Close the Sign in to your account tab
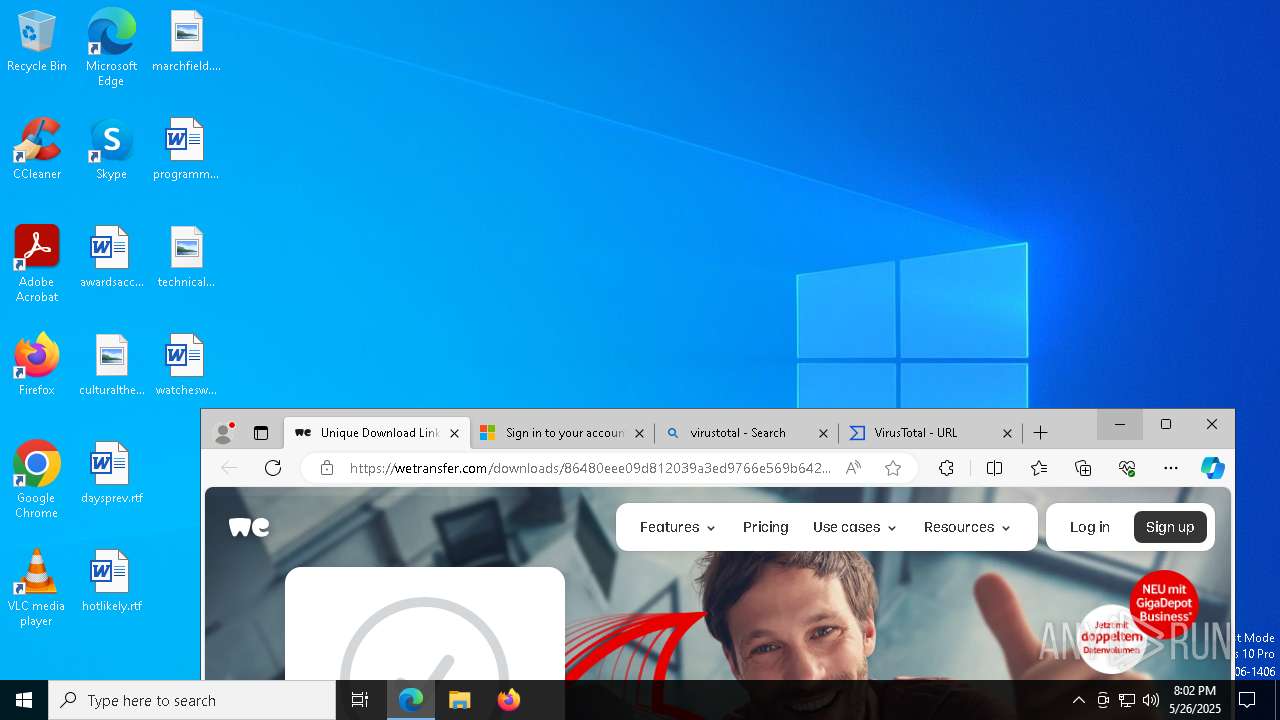Viewport: 1280px width, 720px height. pos(639,433)
